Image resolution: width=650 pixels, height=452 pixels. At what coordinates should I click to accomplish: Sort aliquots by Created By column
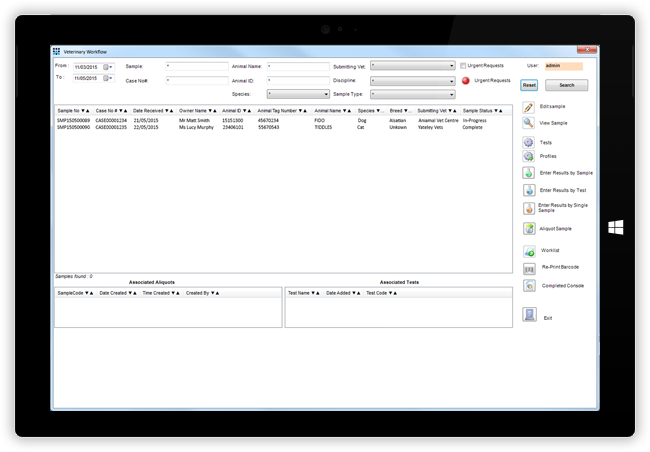(x=202, y=293)
